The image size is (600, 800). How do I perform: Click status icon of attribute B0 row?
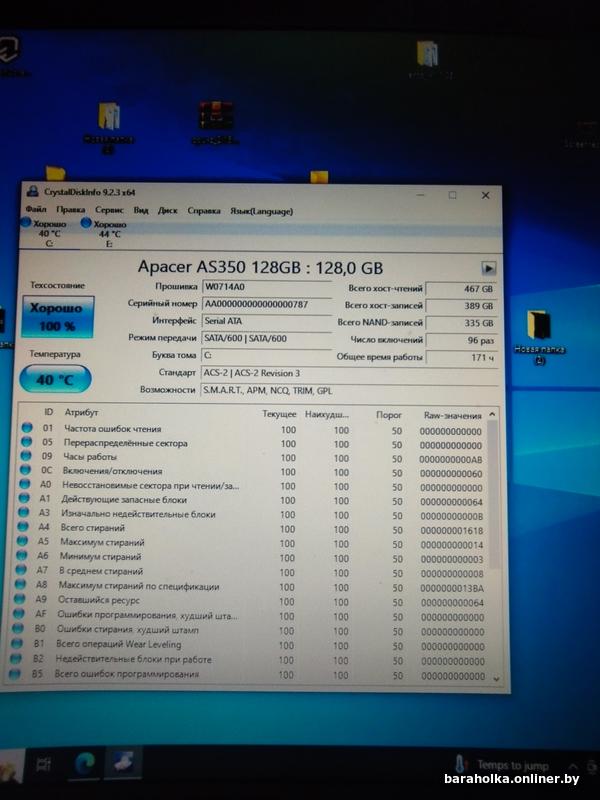(x=18, y=628)
